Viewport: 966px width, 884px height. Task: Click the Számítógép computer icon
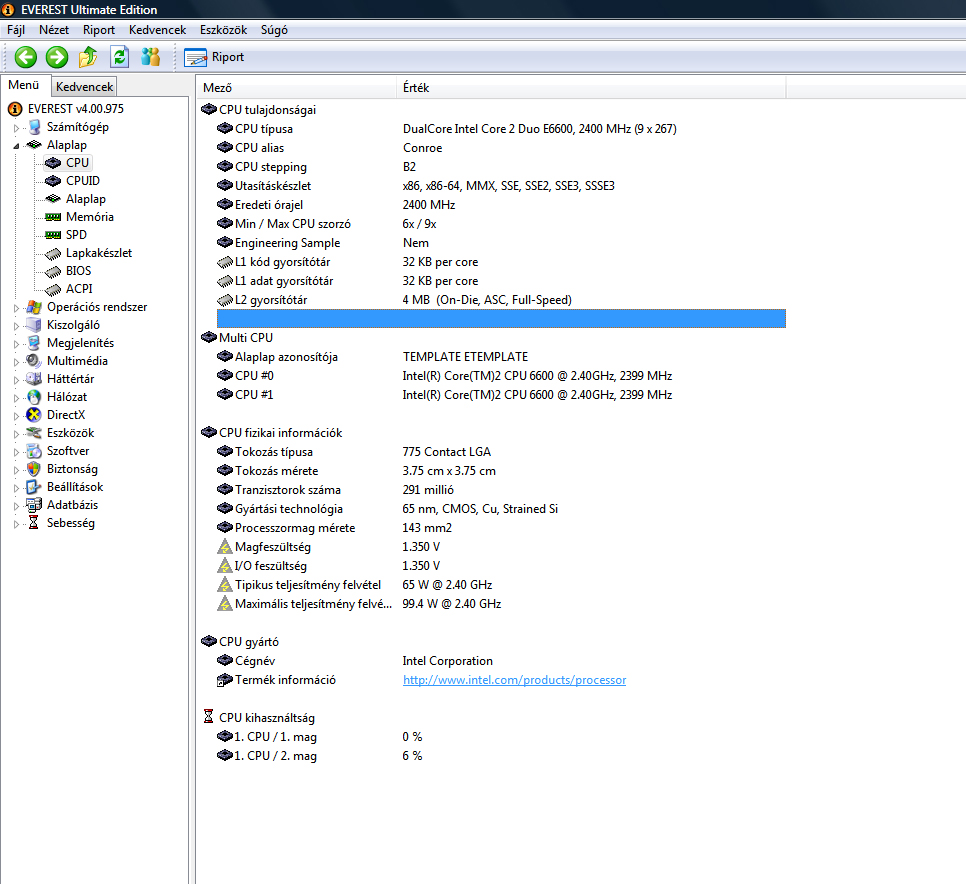(x=34, y=127)
